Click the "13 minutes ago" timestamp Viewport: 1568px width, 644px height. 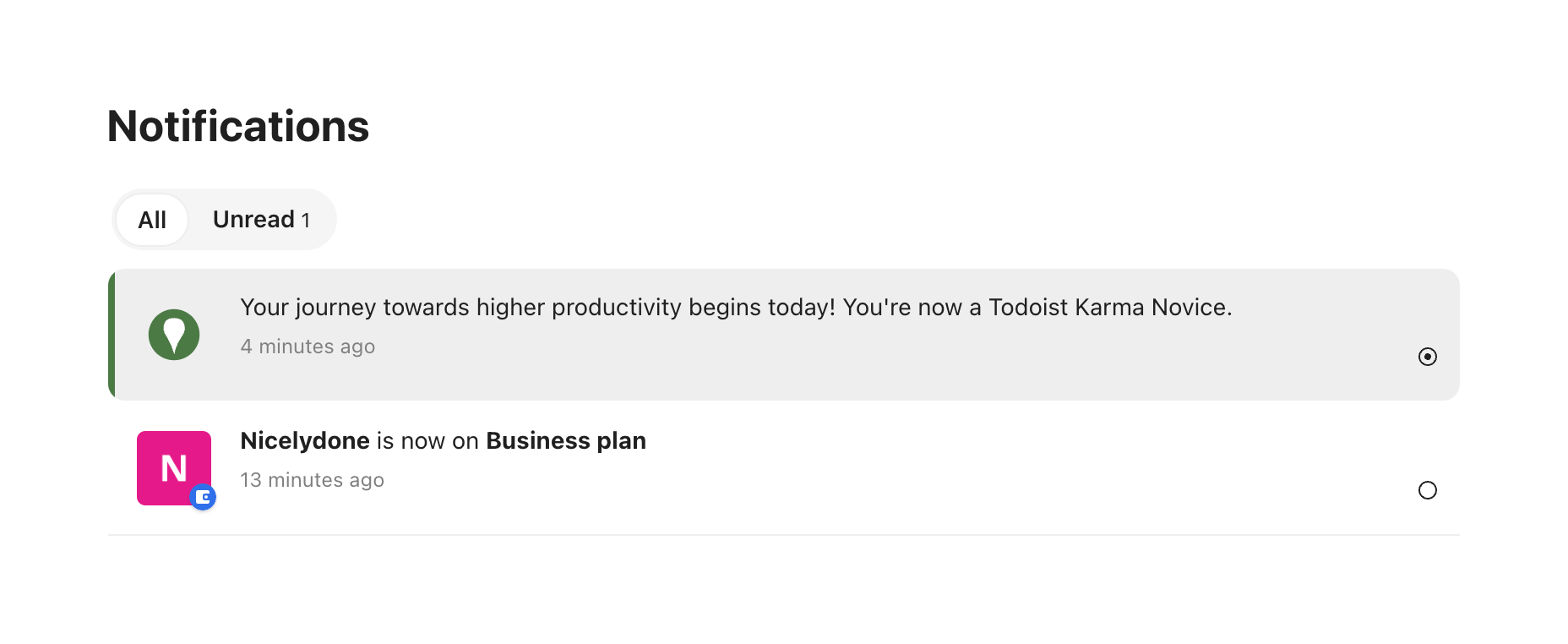tap(312, 480)
